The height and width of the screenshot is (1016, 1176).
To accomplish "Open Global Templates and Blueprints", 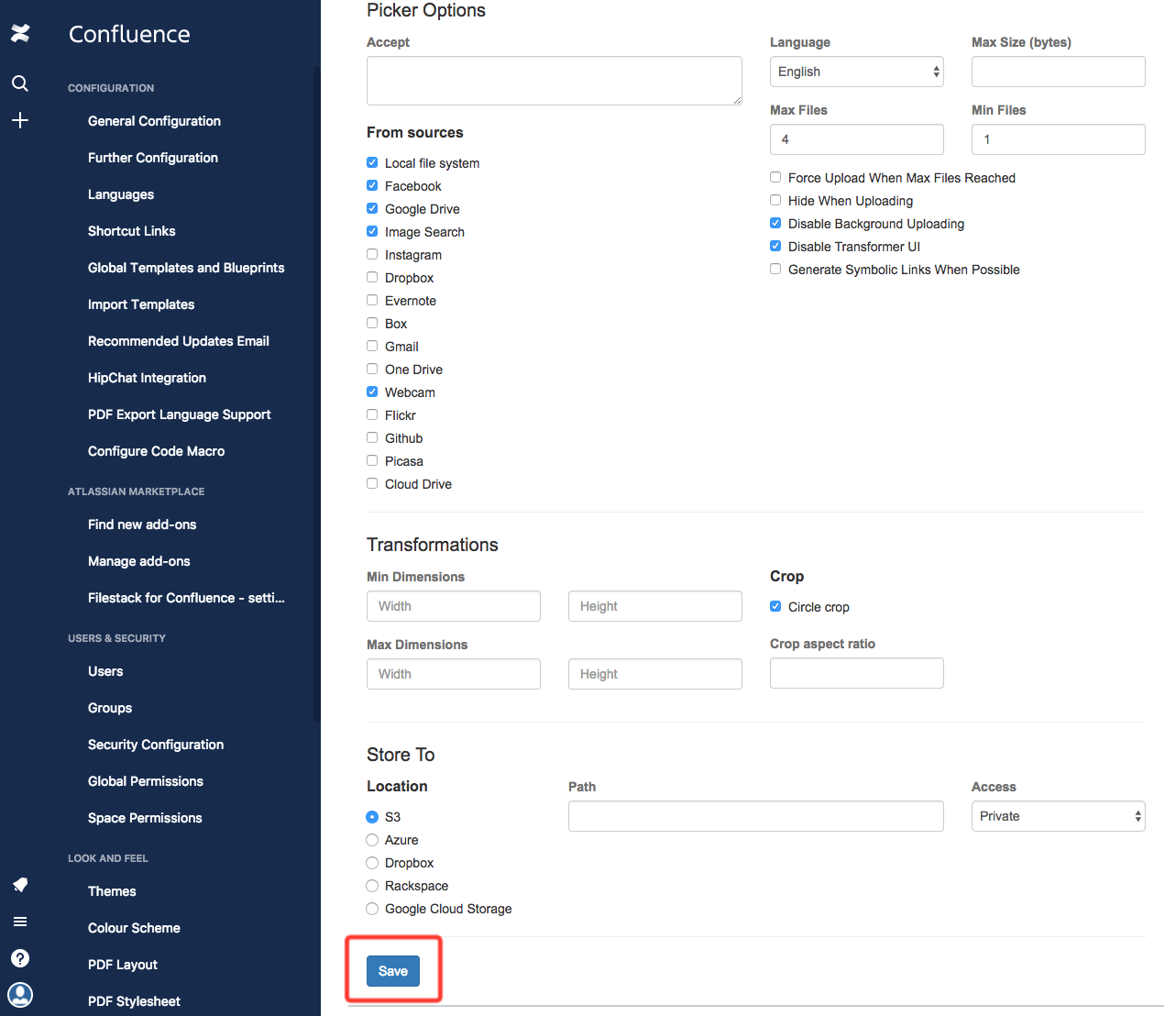I will tap(186, 268).
